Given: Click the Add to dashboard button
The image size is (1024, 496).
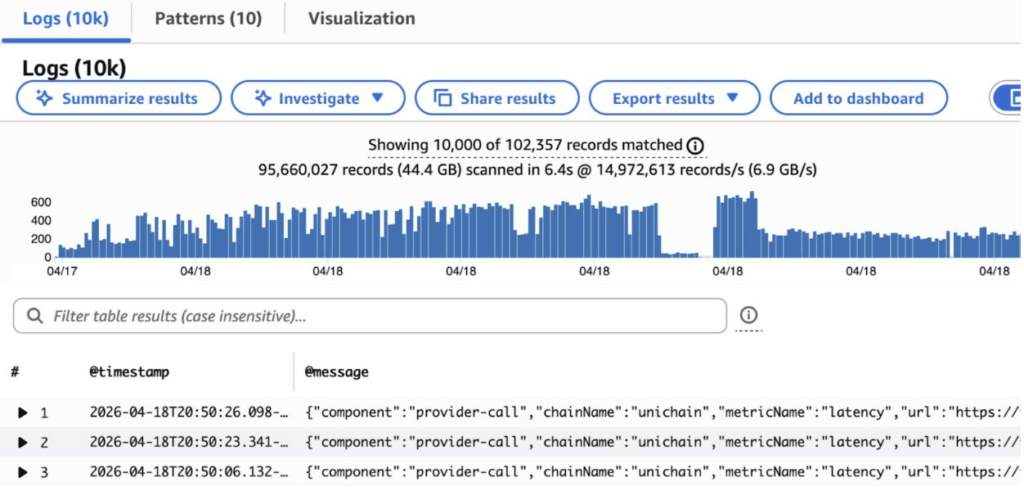Looking at the screenshot, I should (858, 98).
